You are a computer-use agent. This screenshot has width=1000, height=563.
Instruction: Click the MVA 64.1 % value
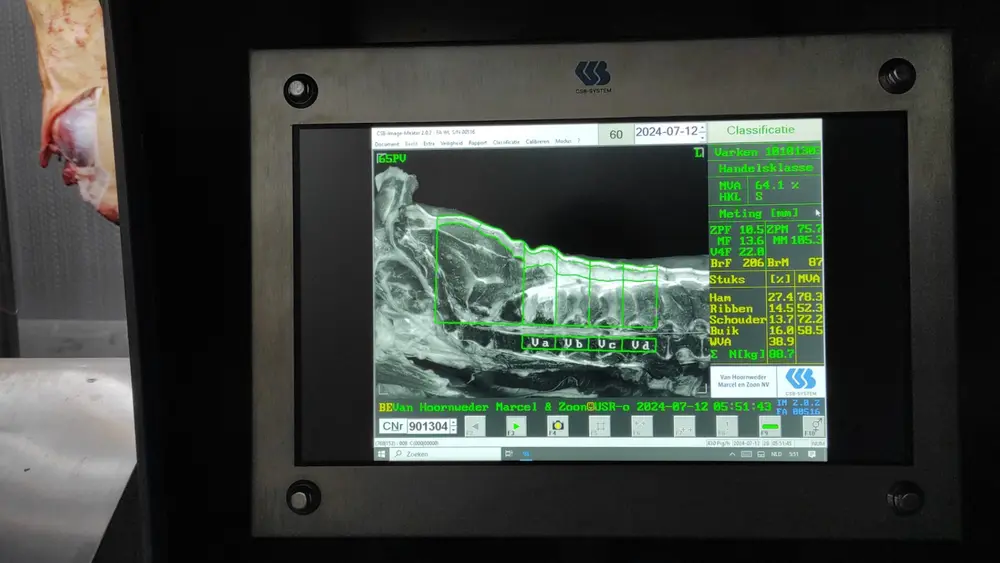tap(777, 185)
